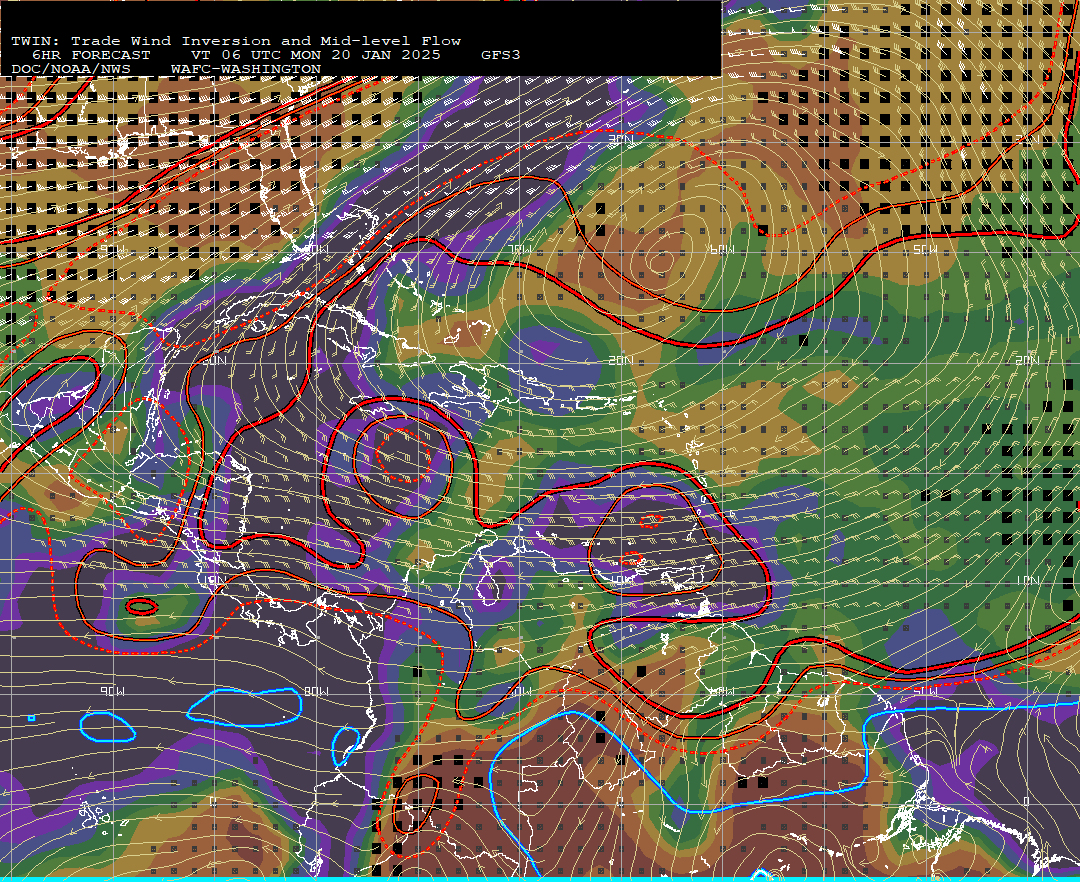Click the "90W" label below the 10N line
Image resolution: width=1080 pixels, height=882 pixels.
pyautogui.click(x=114, y=691)
